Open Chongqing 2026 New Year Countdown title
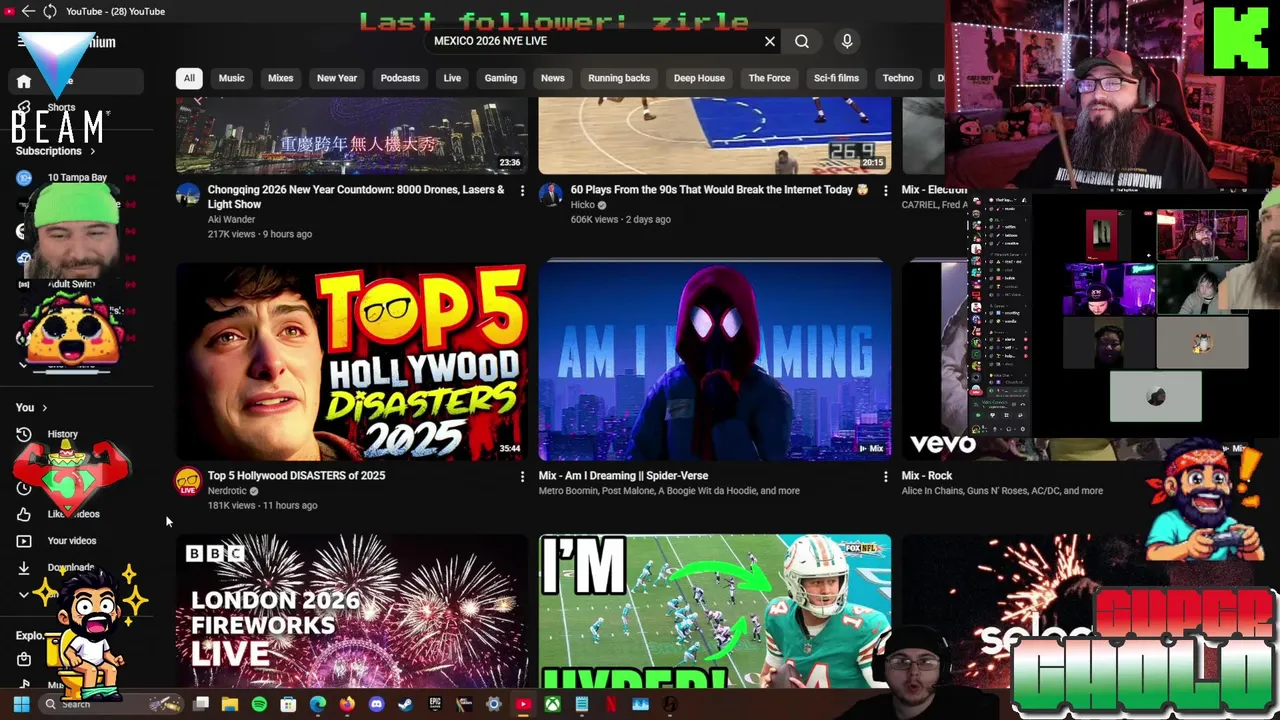1280x720 pixels. 356,197
